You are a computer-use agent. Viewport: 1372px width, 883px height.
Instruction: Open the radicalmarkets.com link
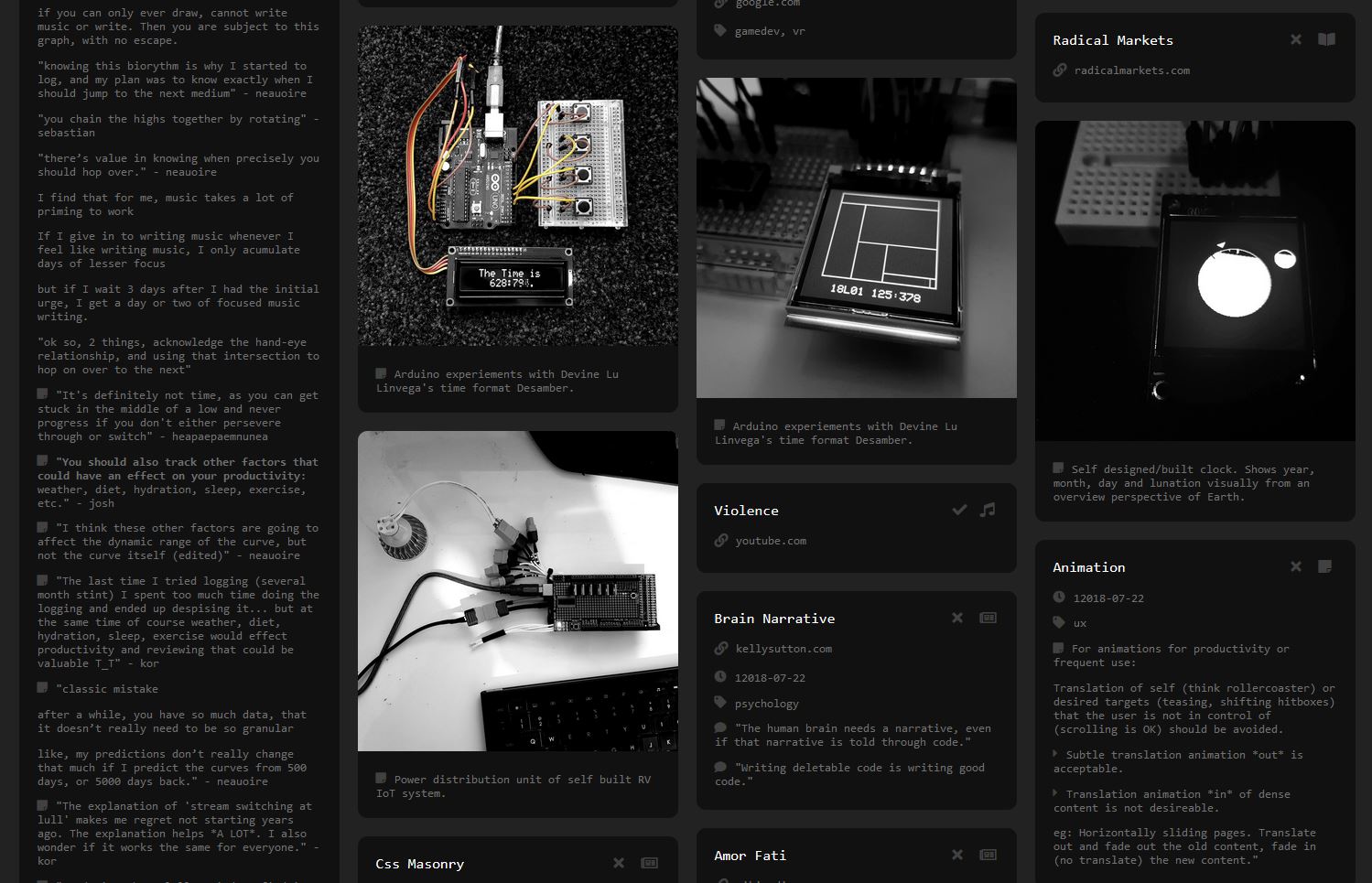coord(1132,70)
